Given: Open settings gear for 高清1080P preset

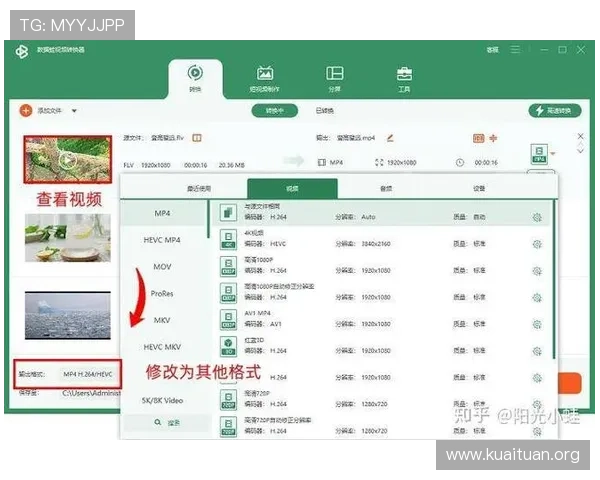Looking at the screenshot, I should click(537, 271).
